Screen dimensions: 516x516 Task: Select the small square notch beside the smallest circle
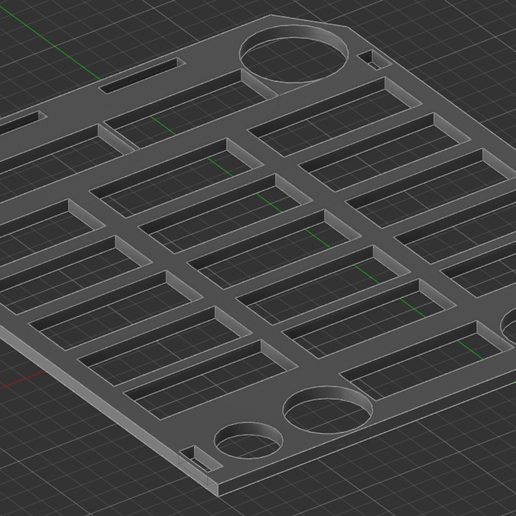(200, 459)
